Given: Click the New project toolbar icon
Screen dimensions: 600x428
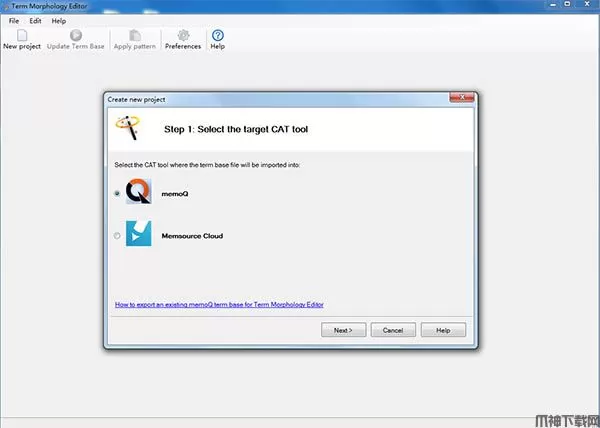Looking at the screenshot, I should [x=22, y=36].
